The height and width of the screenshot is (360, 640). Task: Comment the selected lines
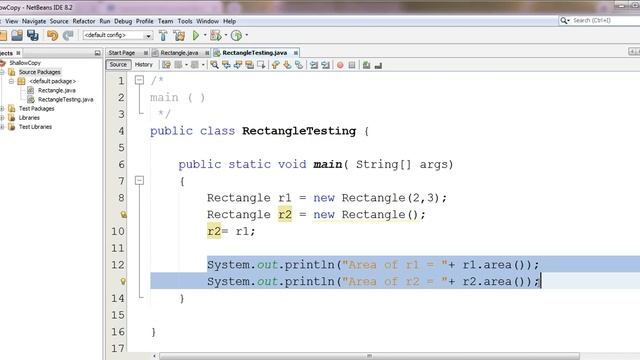click(367, 65)
